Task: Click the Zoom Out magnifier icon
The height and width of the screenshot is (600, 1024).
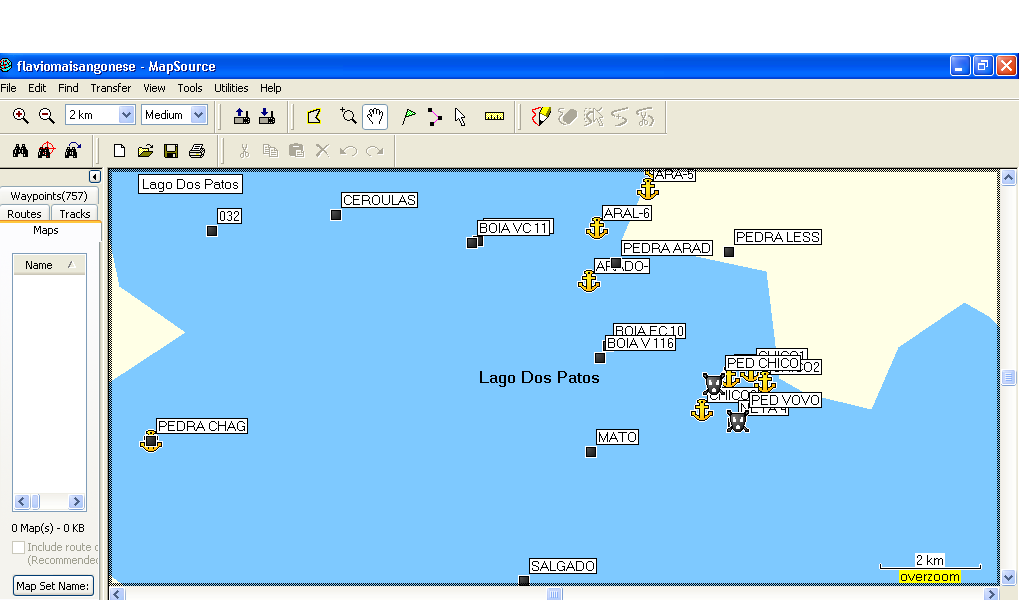Action: (x=46, y=116)
